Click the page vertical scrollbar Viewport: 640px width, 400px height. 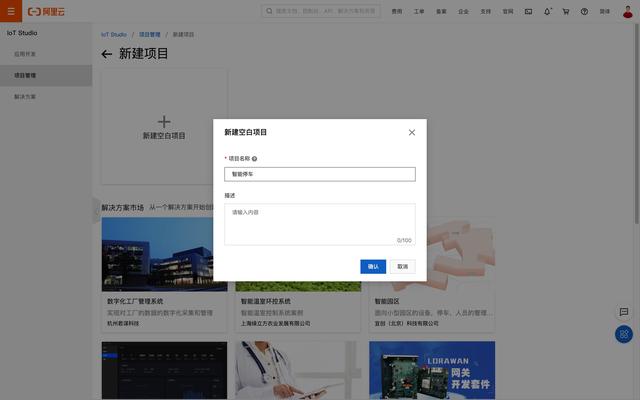[637, 122]
